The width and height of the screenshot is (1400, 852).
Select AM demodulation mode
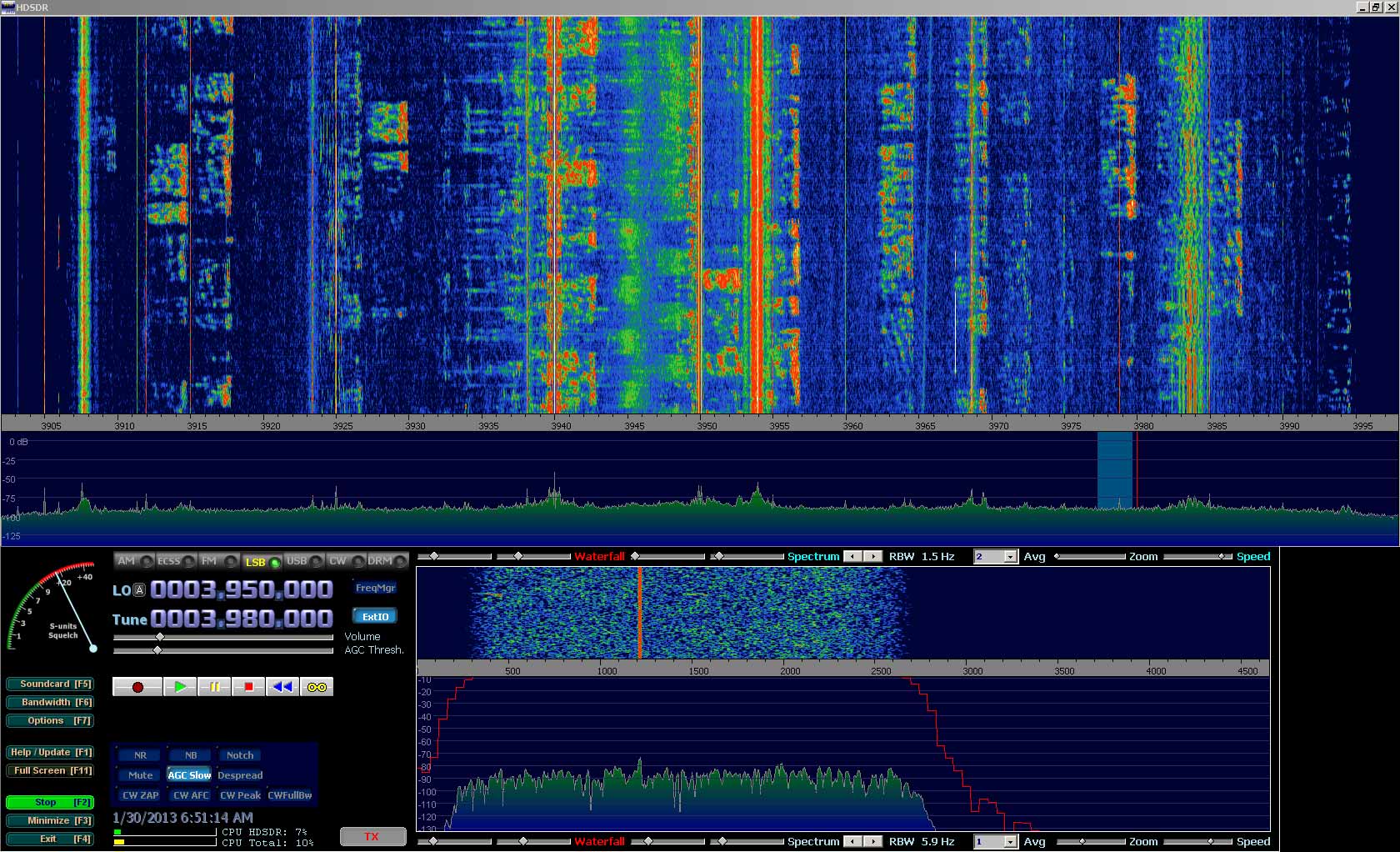point(135,561)
